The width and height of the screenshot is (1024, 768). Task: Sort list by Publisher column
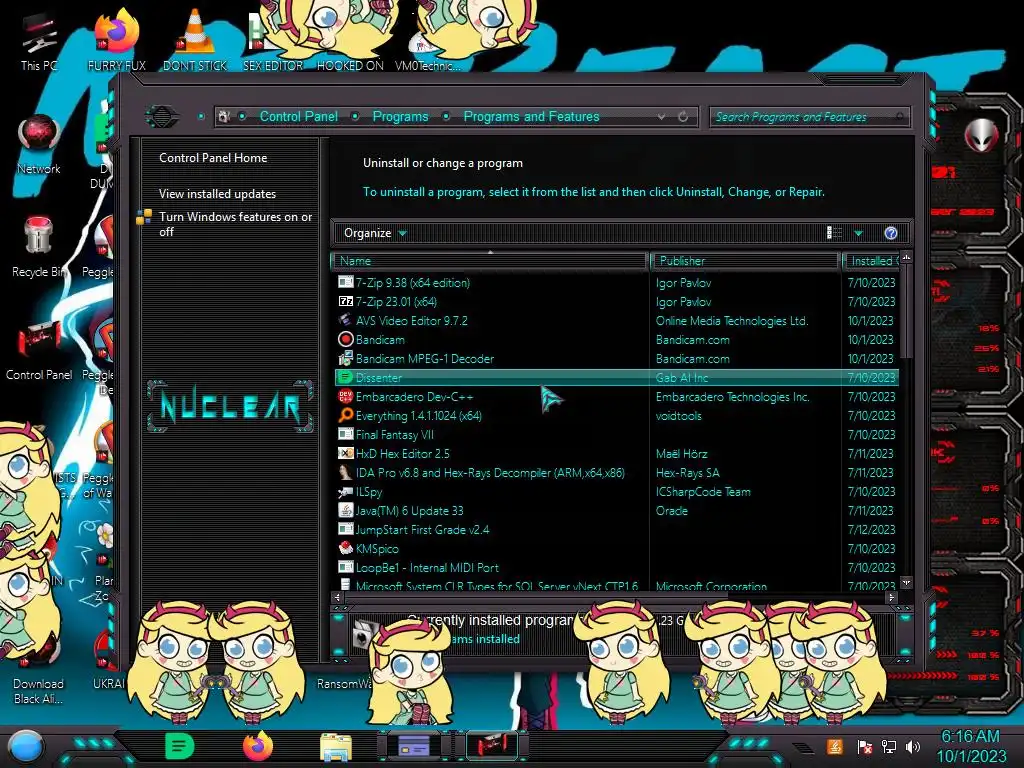(x=745, y=261)
